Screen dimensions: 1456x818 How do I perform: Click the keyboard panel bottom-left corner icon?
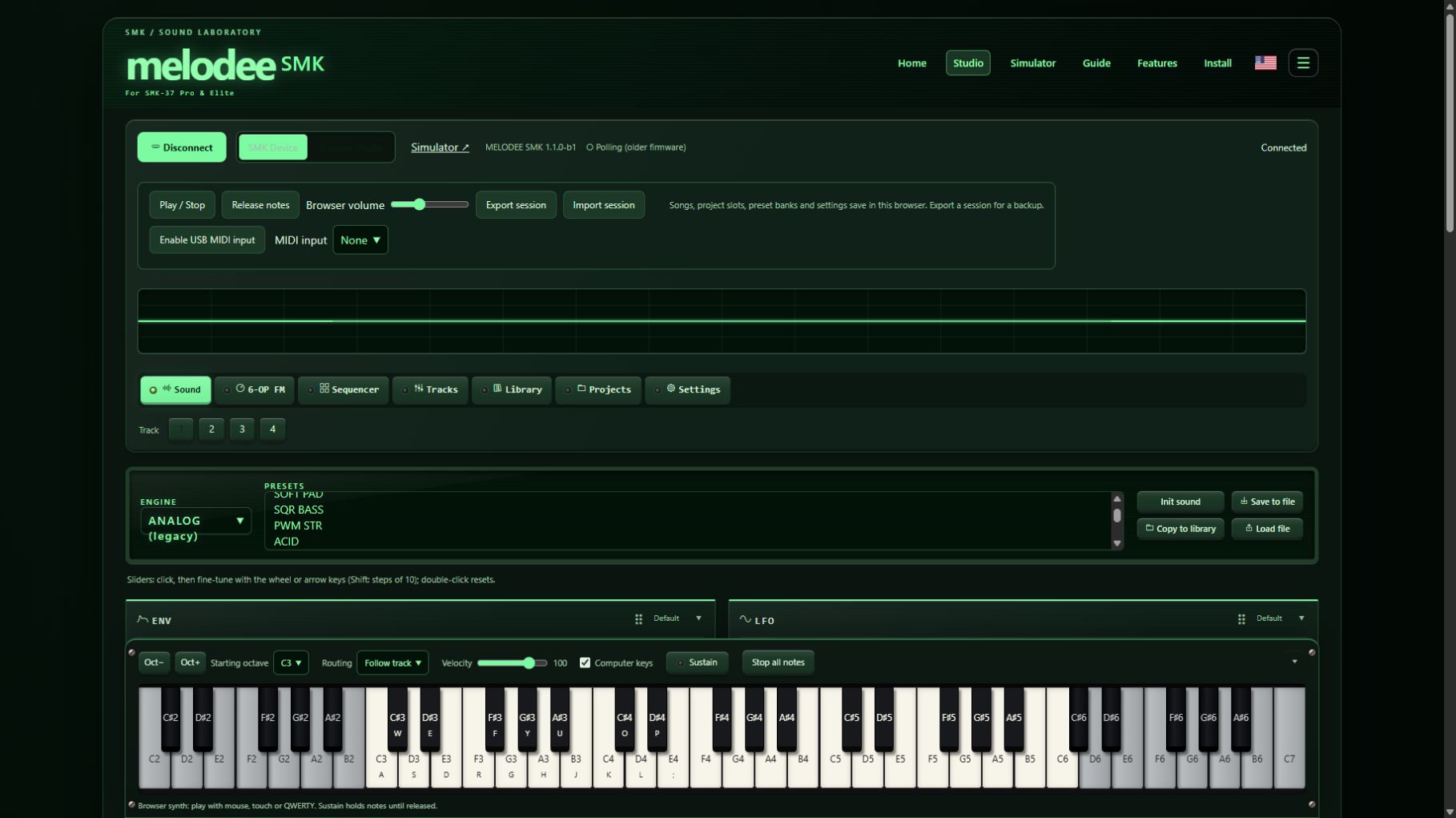132,804
